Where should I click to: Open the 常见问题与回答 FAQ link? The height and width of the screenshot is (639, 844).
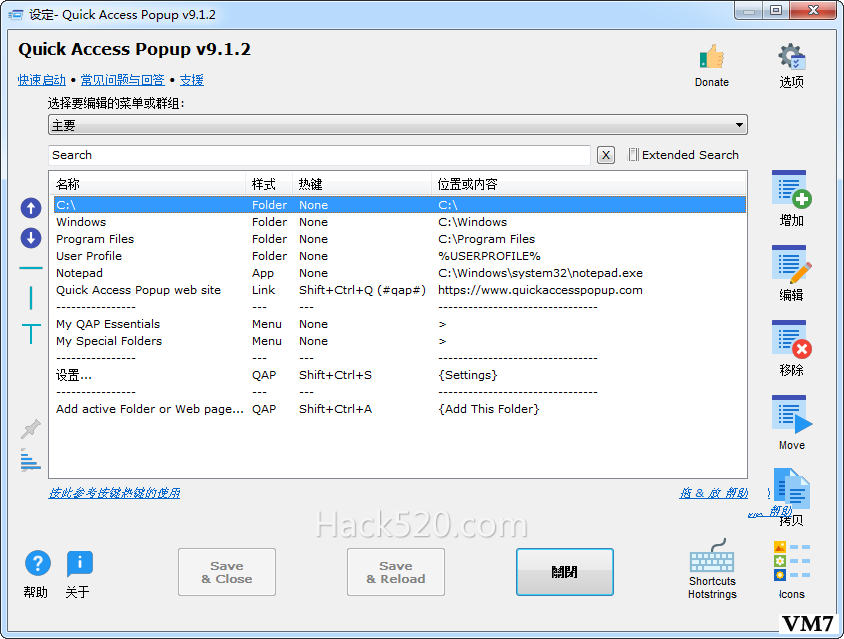pos(122,80)
